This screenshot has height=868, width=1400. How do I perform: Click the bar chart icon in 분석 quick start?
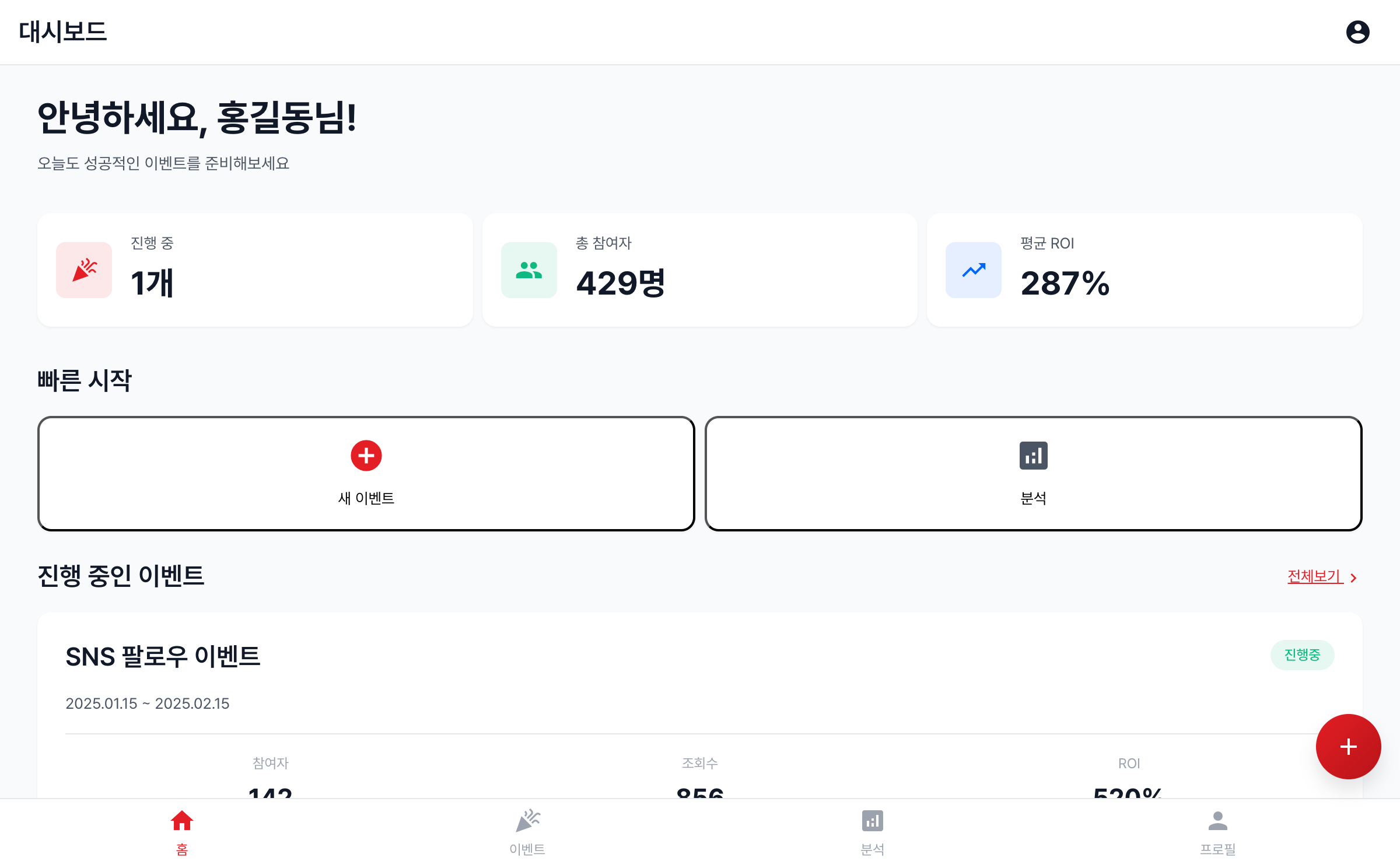(1033, 456)
